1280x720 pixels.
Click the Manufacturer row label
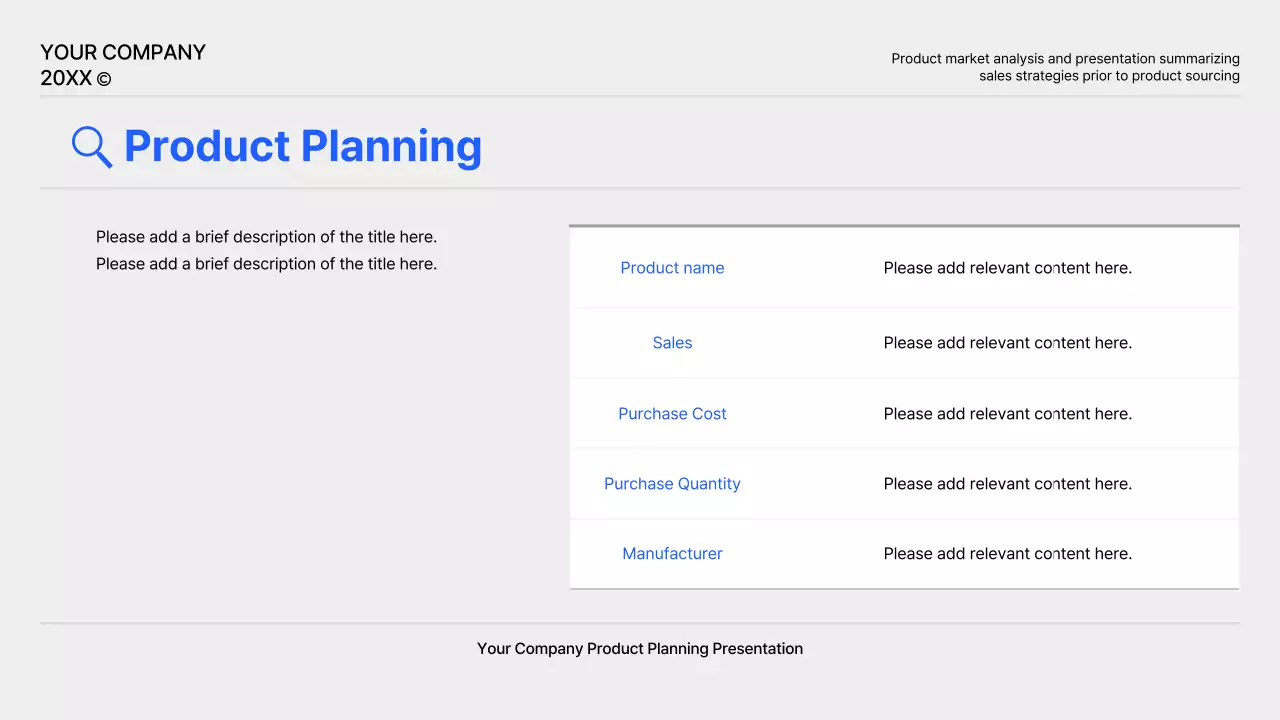click(x=672, y=553)
